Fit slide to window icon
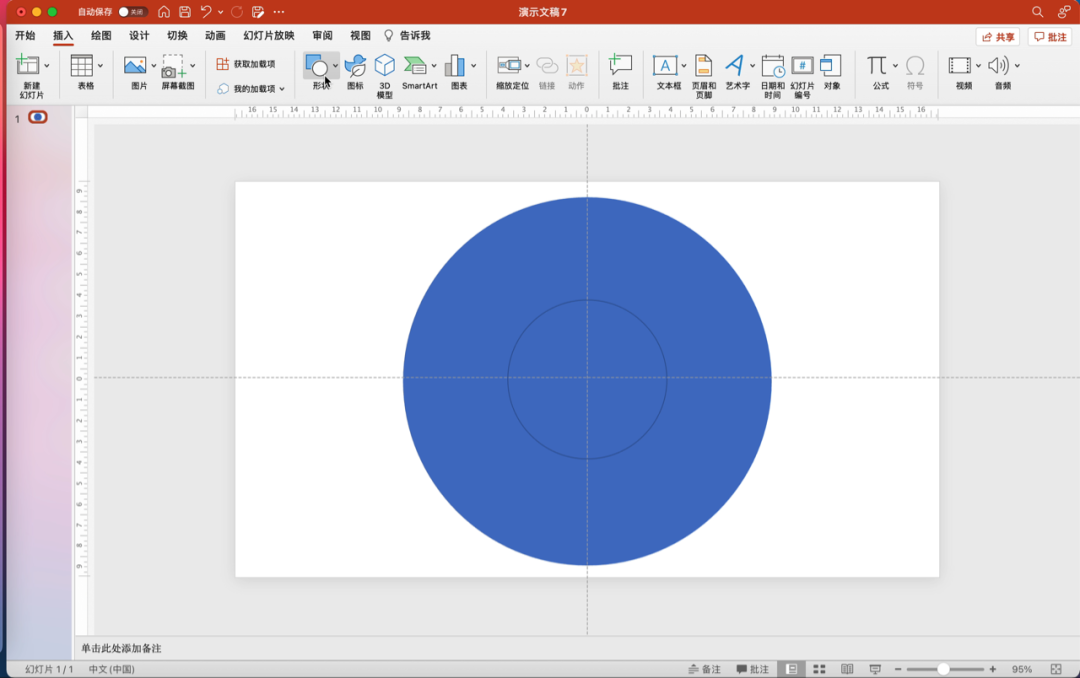 pyautogui.click(x=1056, y=669)
